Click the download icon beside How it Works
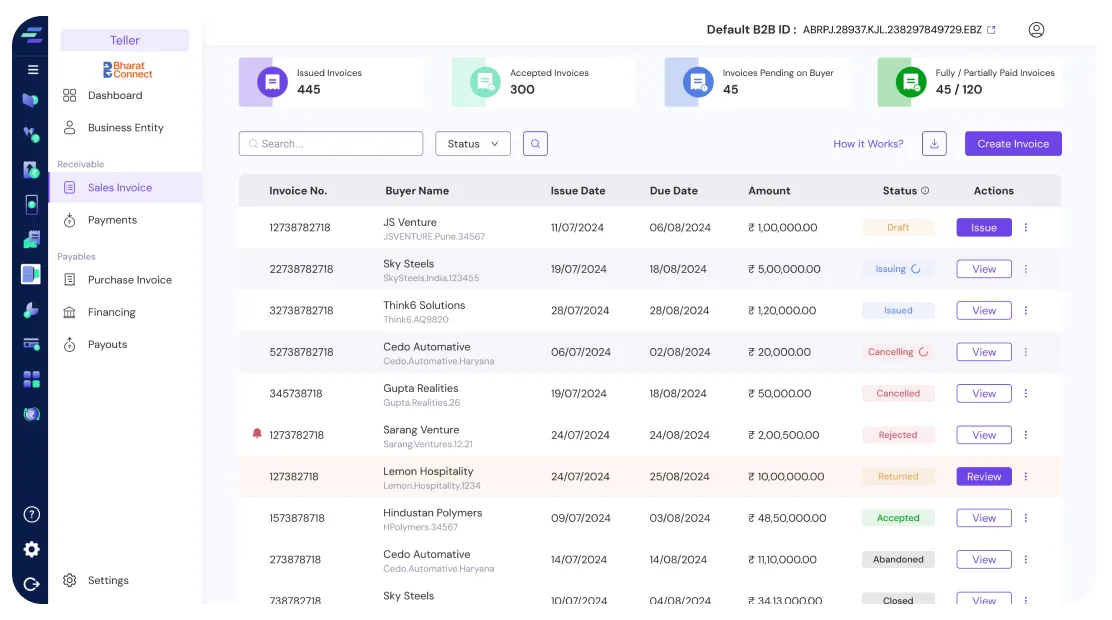 tap(934, 144)
